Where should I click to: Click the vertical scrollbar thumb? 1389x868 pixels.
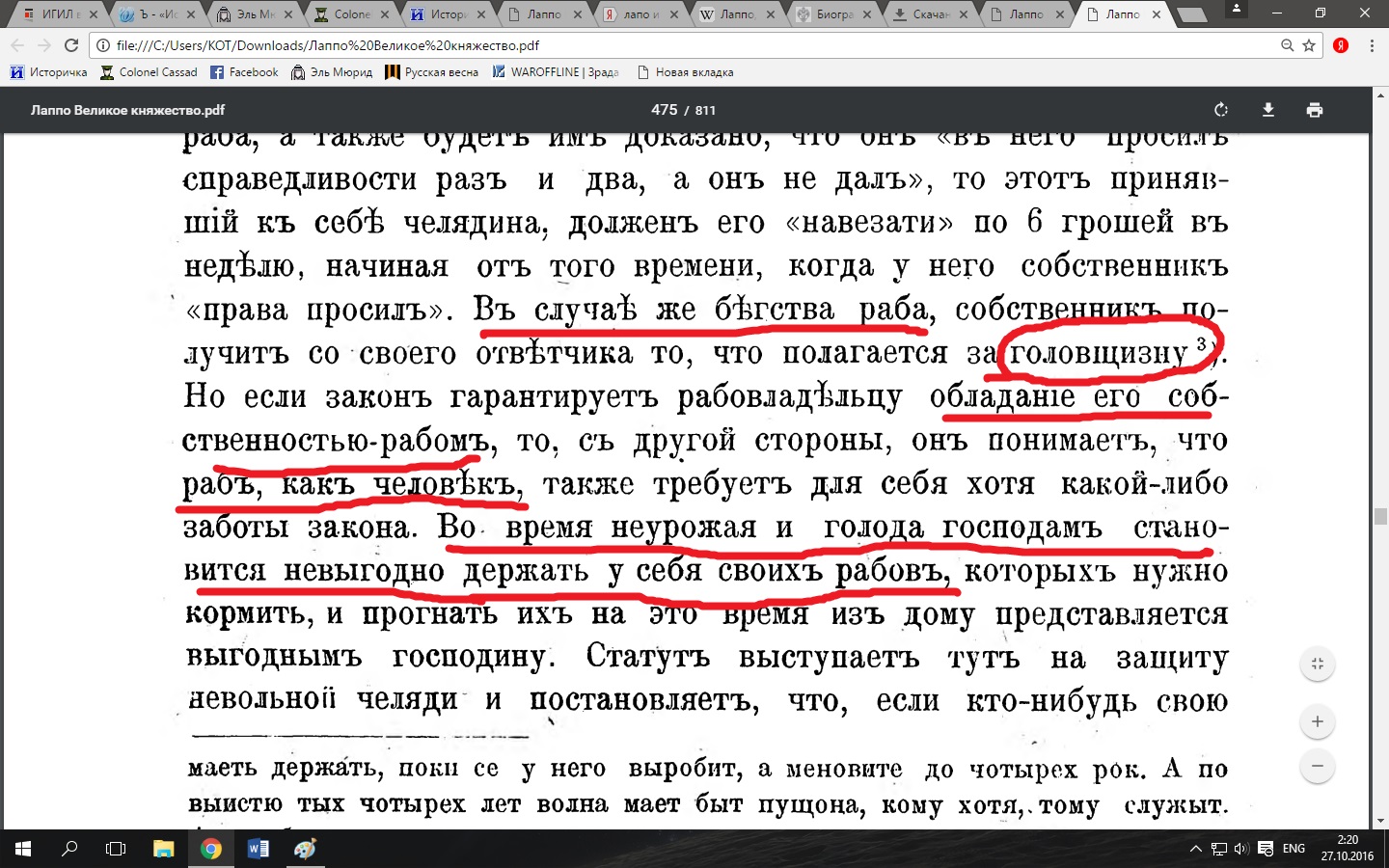coord(1380,516)
